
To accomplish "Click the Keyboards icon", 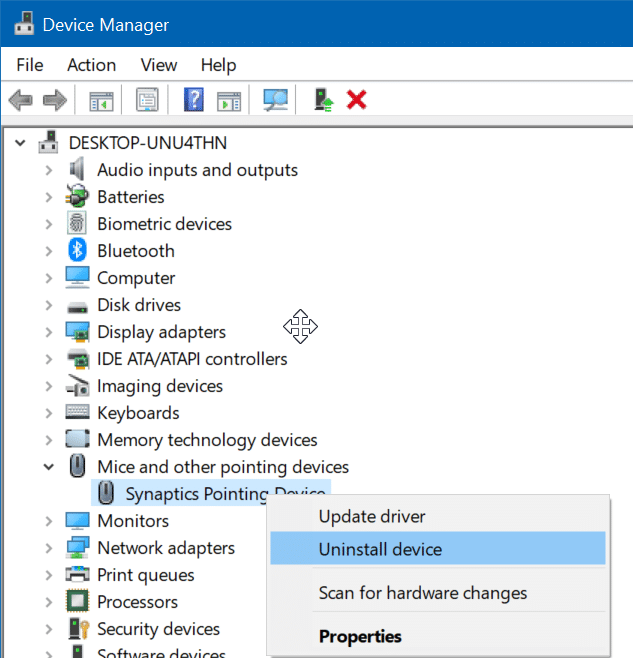I will point(77,412).
